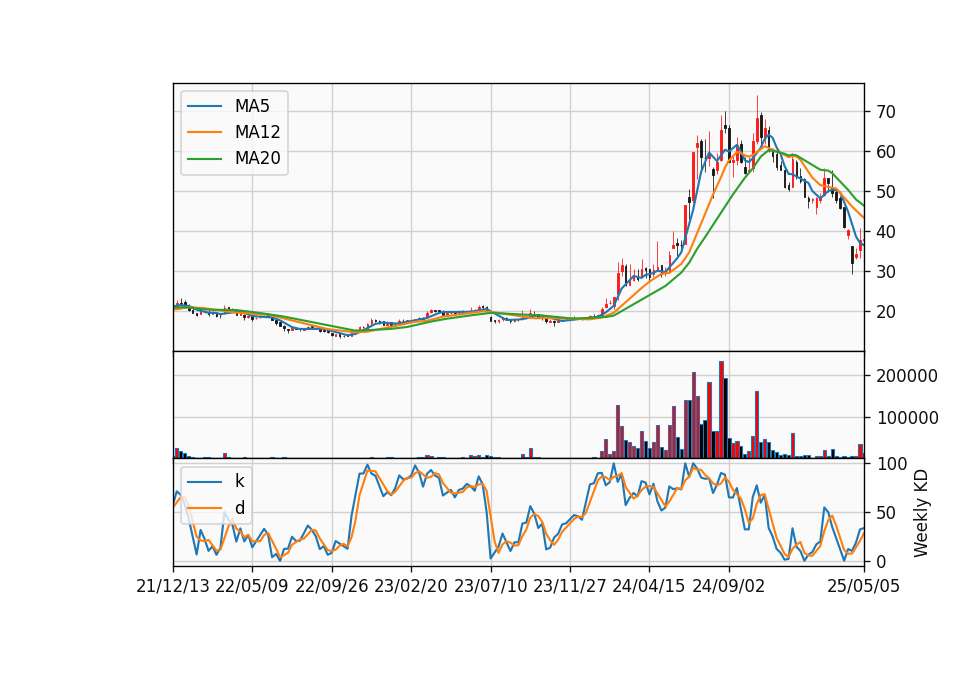
Task: Click the MA20 legend label
Action: click(x=257, y=158)
